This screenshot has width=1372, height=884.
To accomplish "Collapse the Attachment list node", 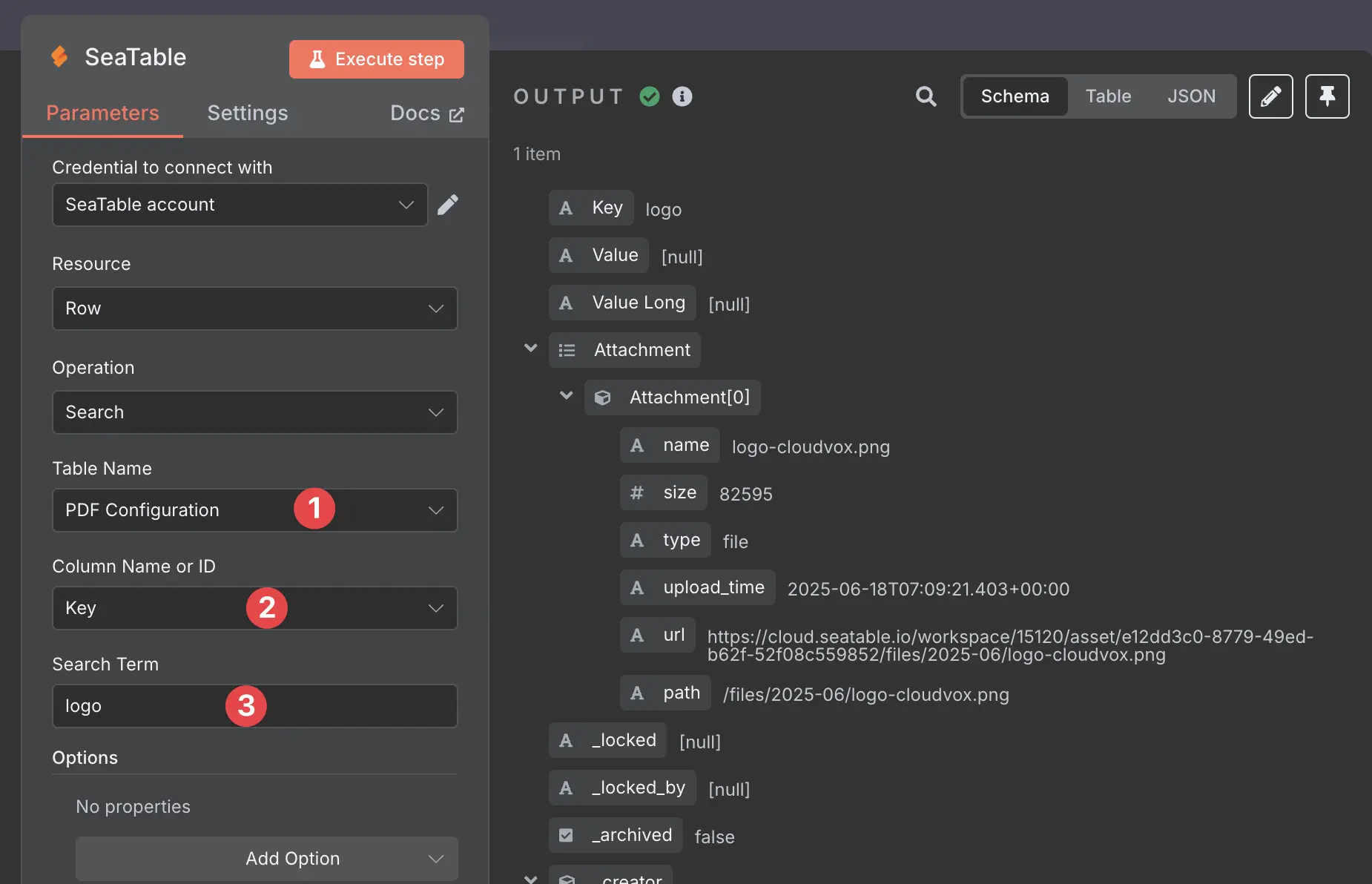I will pyautogui.click(x=531, y=349).
